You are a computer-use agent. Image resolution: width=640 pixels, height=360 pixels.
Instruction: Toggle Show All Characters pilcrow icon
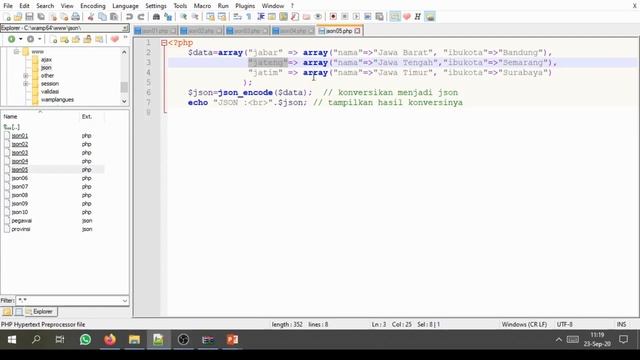point(249,17)
